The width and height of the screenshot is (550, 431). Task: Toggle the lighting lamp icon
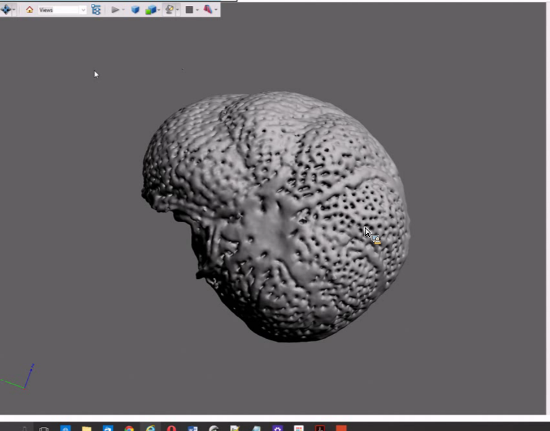[x=169, y=9]
